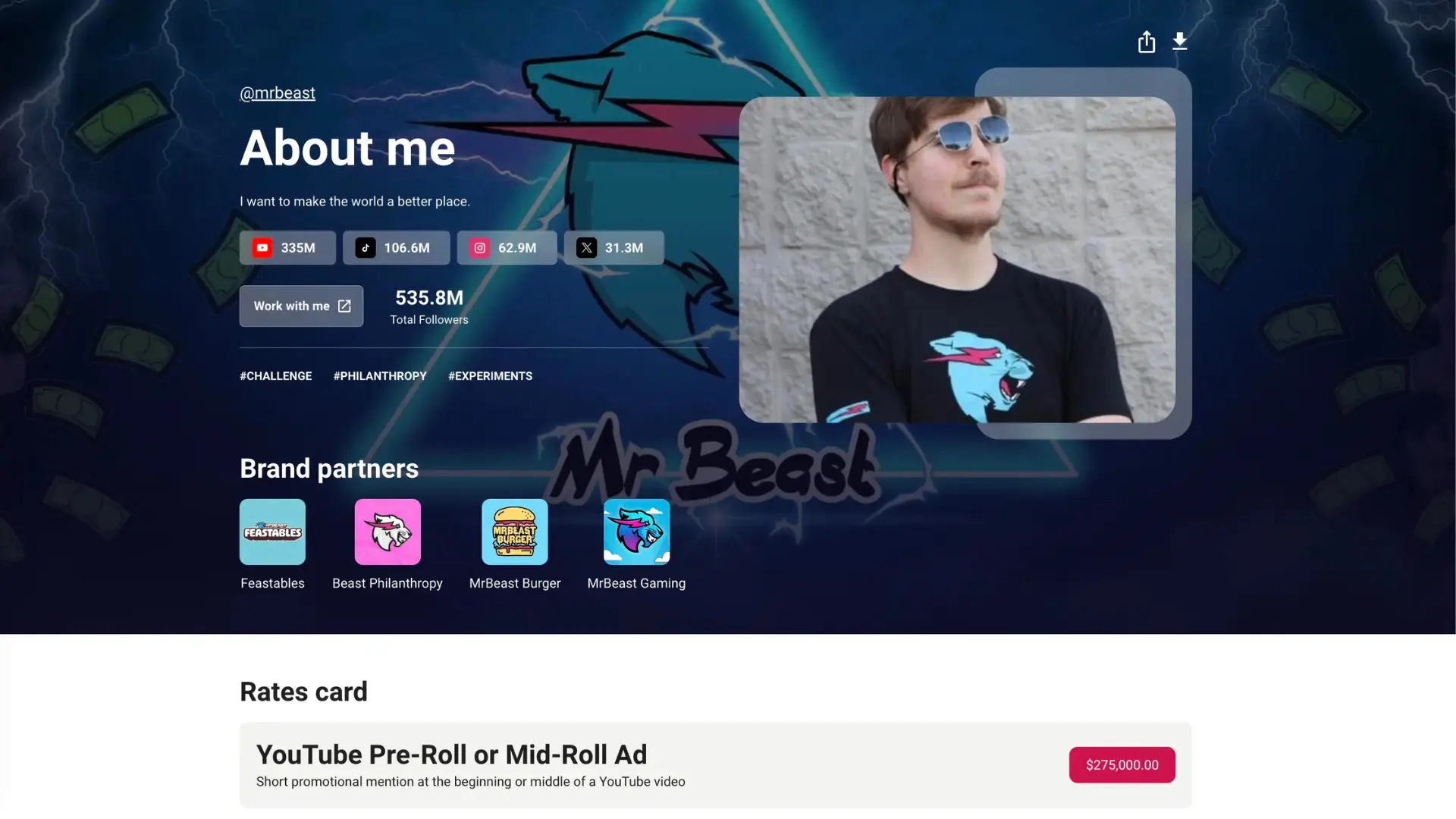Screen dimensions: 1456x819
Task: Click the Beast Philanthropy brand partner icon
Action: click(x=387, y=531)
